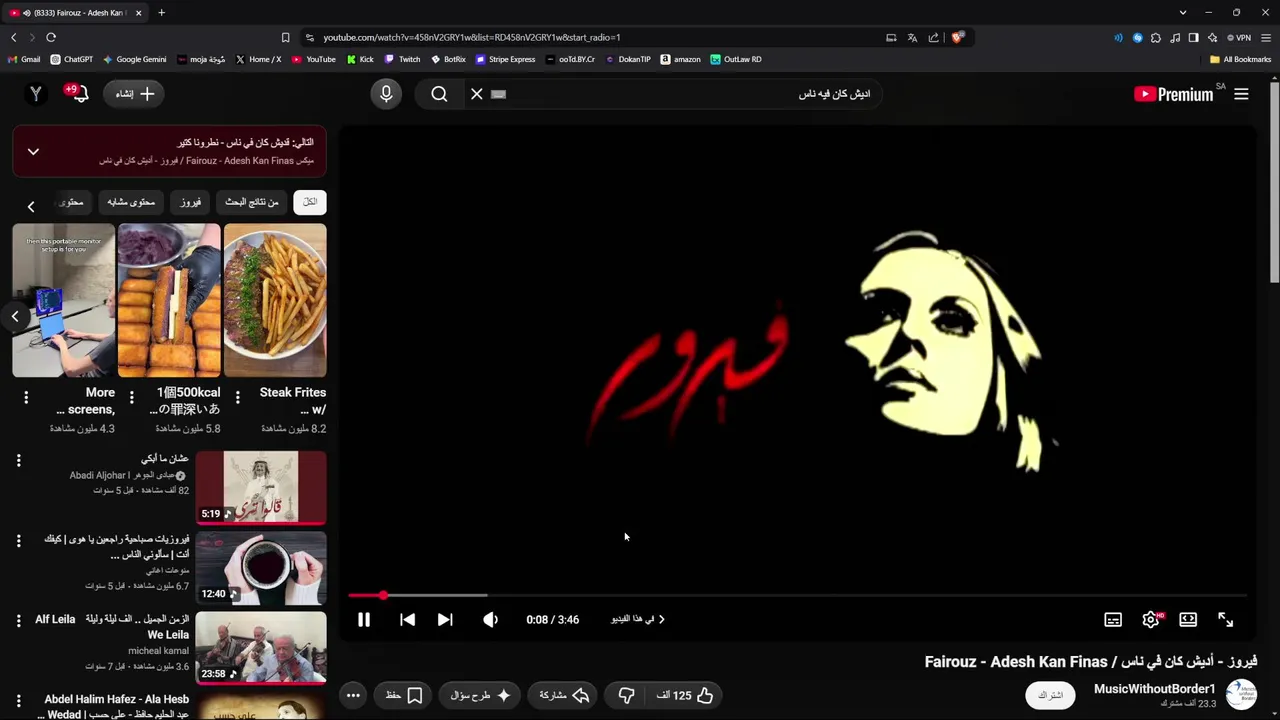Open MusicWithoutBorder1 channel name link
The height and width of the screenshot is (720, 1280).
point(1154,689)
